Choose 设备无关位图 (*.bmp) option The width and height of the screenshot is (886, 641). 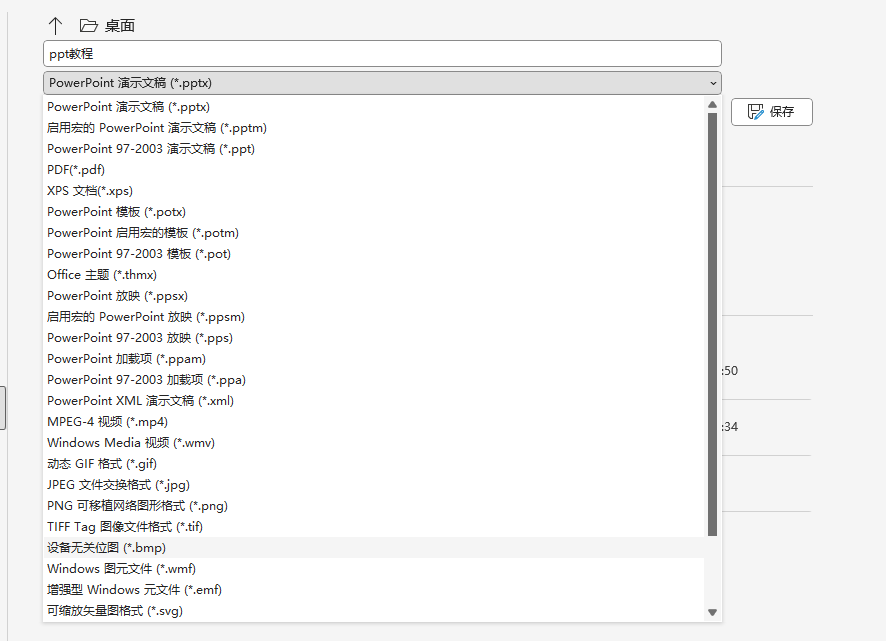click(x=106, y=548)
